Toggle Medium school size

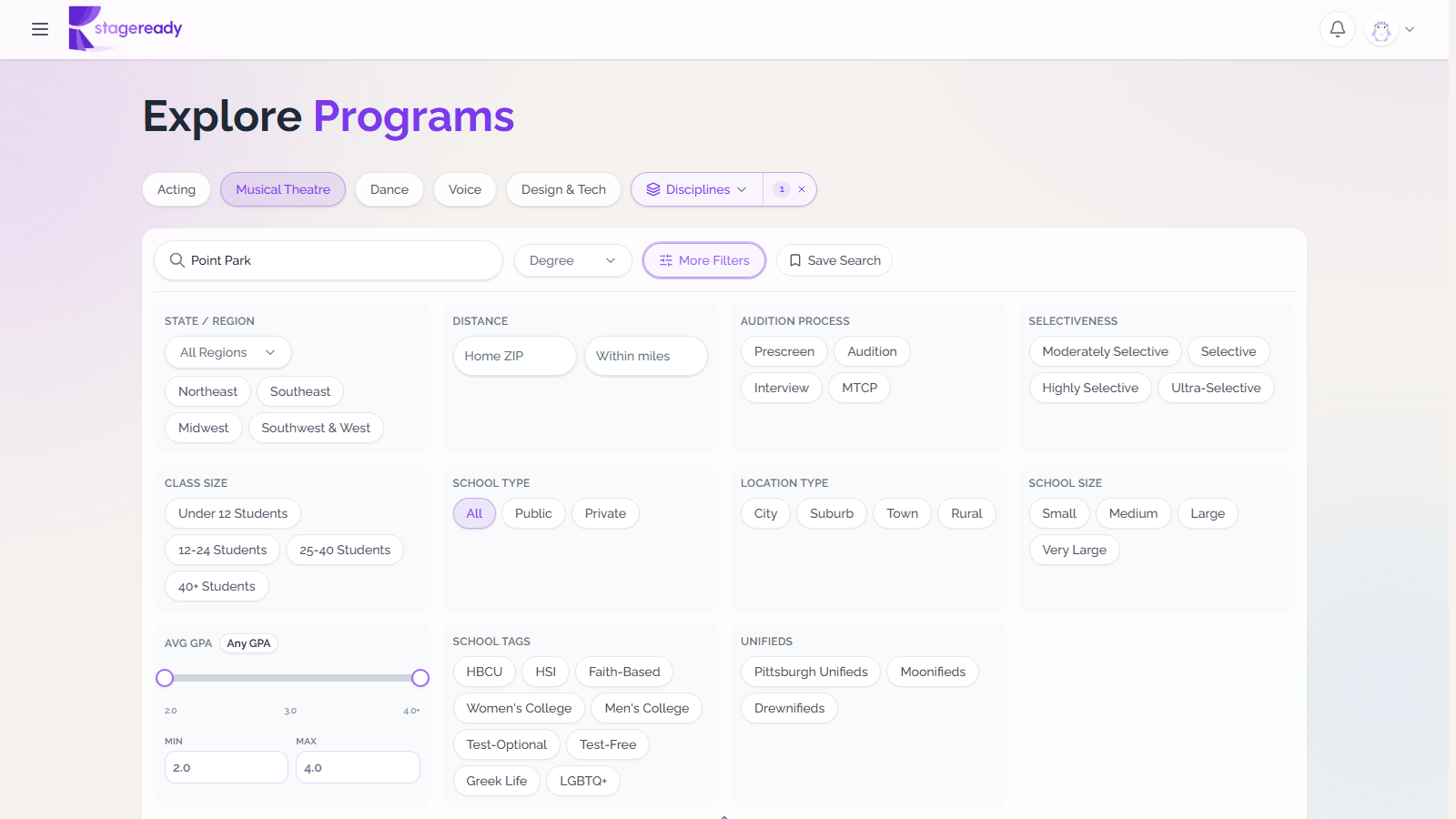click(x=1133, y=513)
